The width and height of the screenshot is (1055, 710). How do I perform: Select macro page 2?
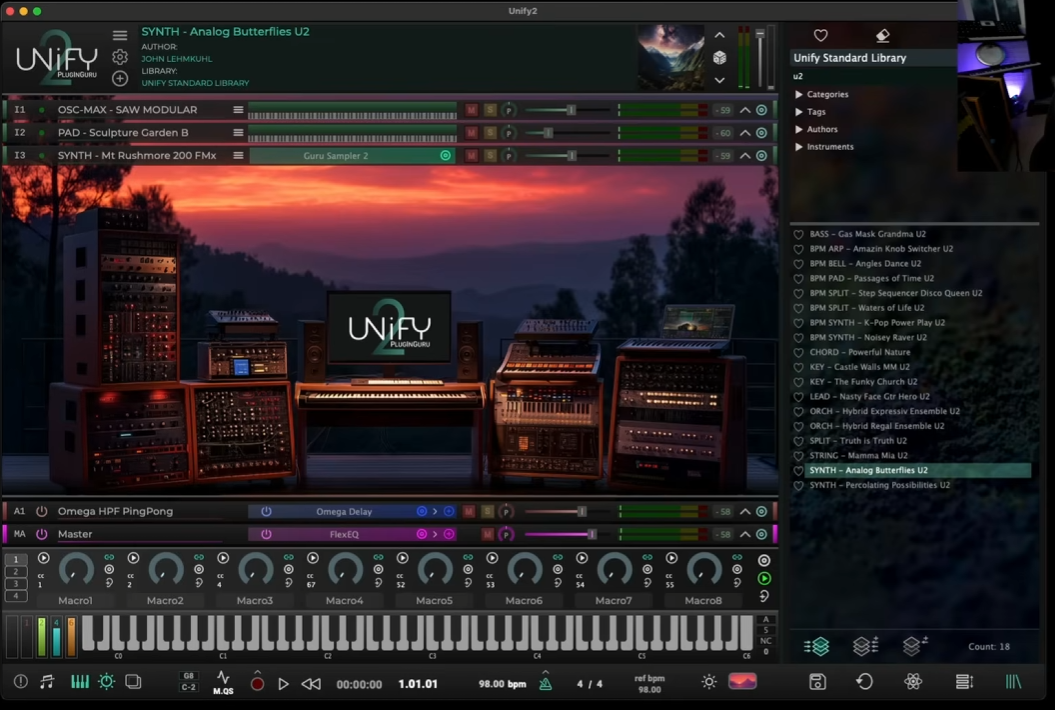point(16,571)
